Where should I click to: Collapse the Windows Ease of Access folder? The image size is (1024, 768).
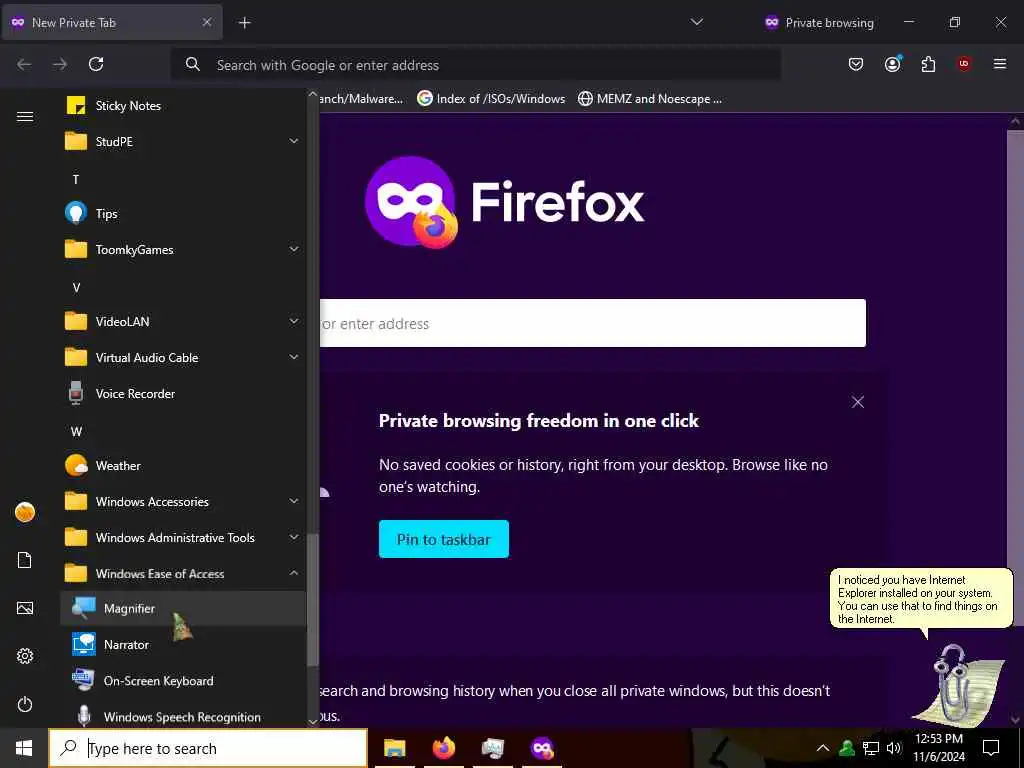click(183, 573)
